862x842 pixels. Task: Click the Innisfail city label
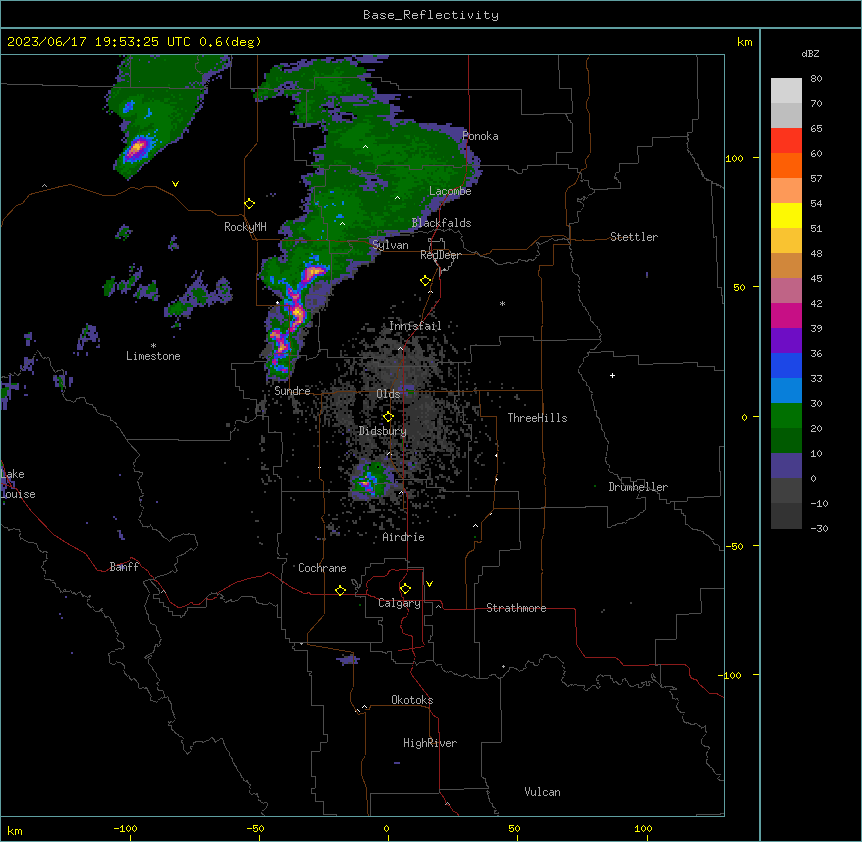(x=415, y=326)
